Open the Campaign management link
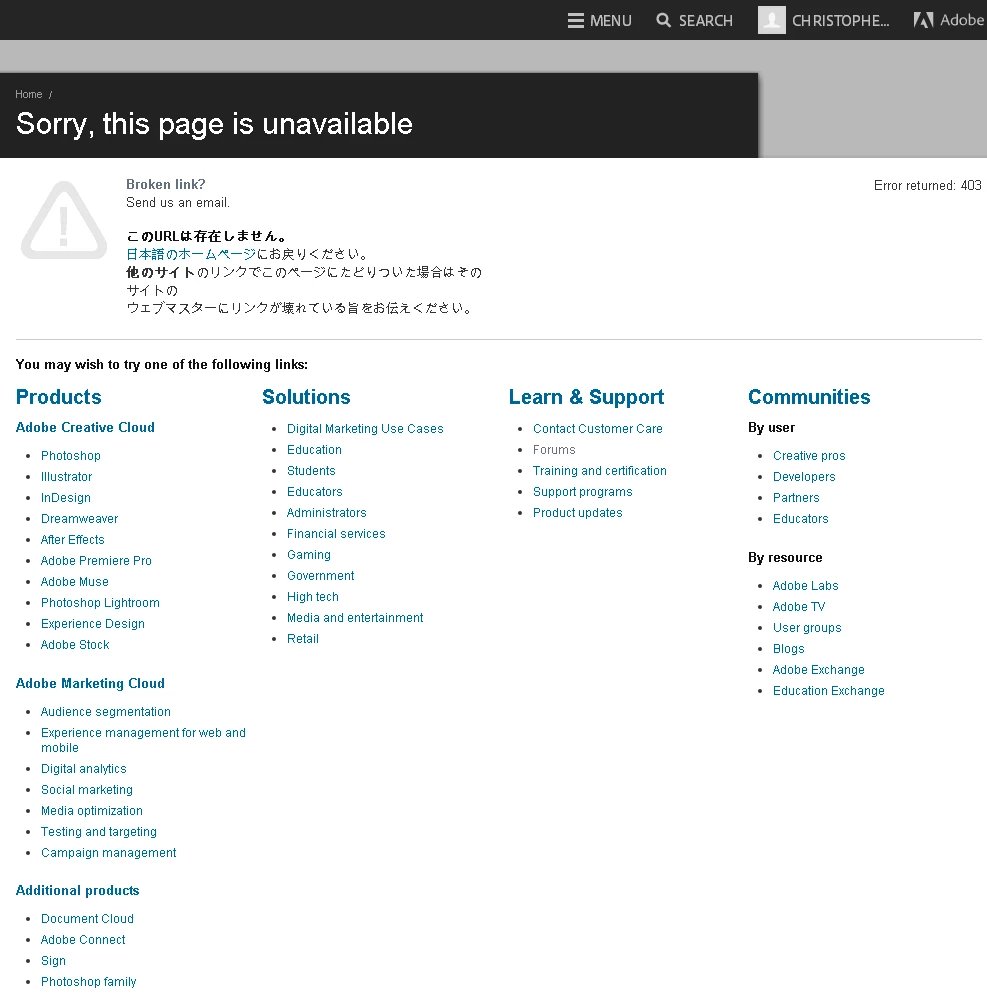 coord(108,853)
